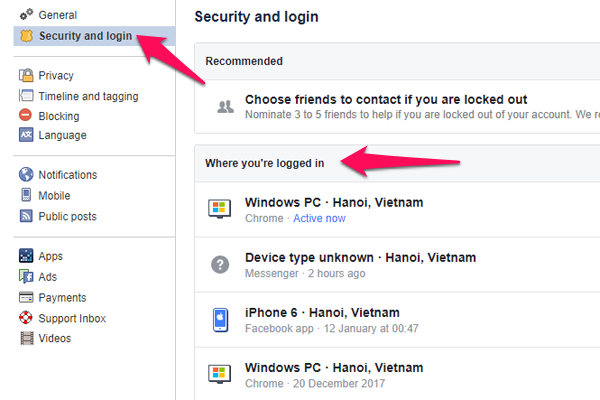Click the Blocking red stop icon

(26, 116)
